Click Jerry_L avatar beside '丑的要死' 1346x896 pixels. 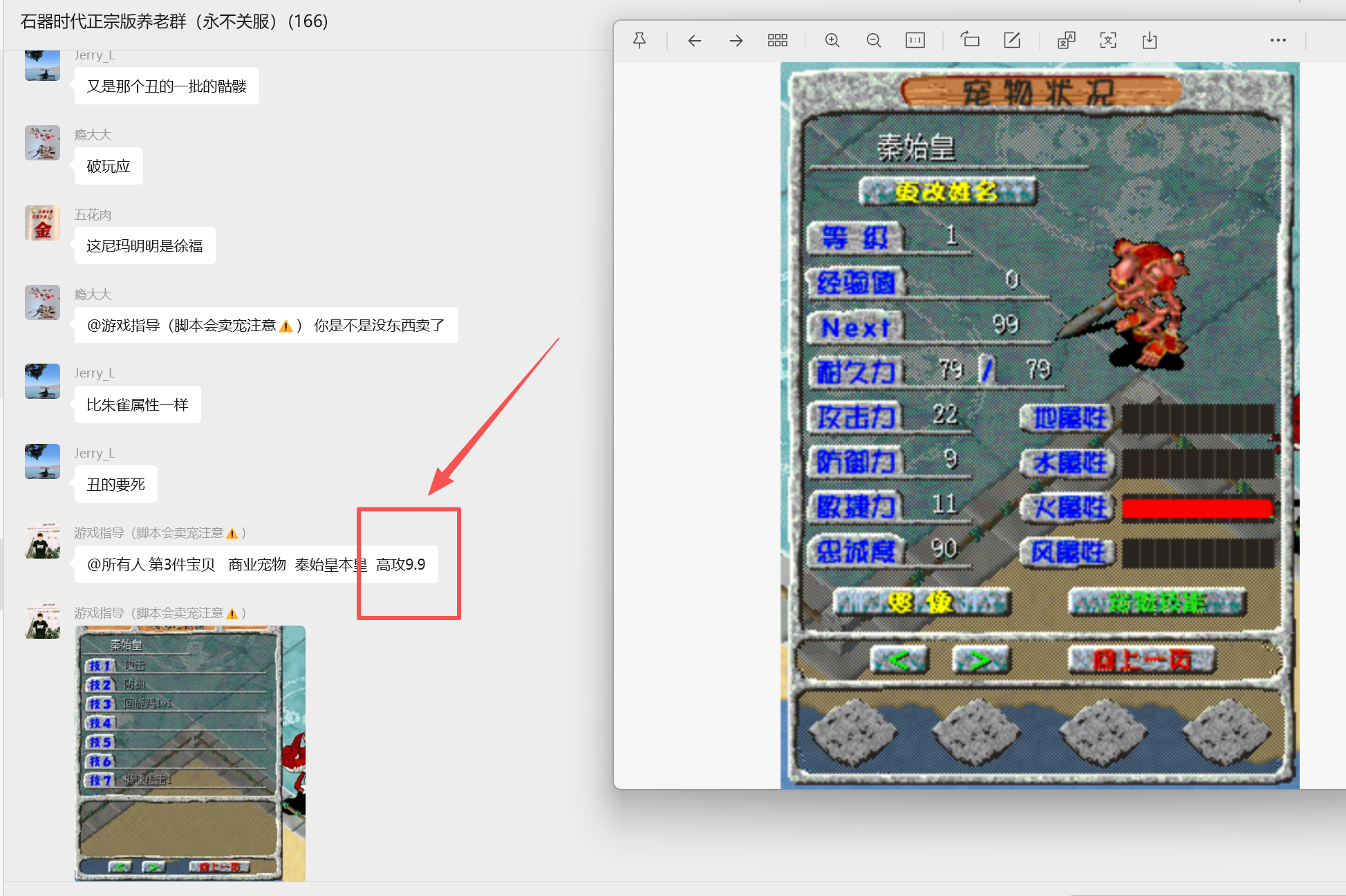(42, 462)
